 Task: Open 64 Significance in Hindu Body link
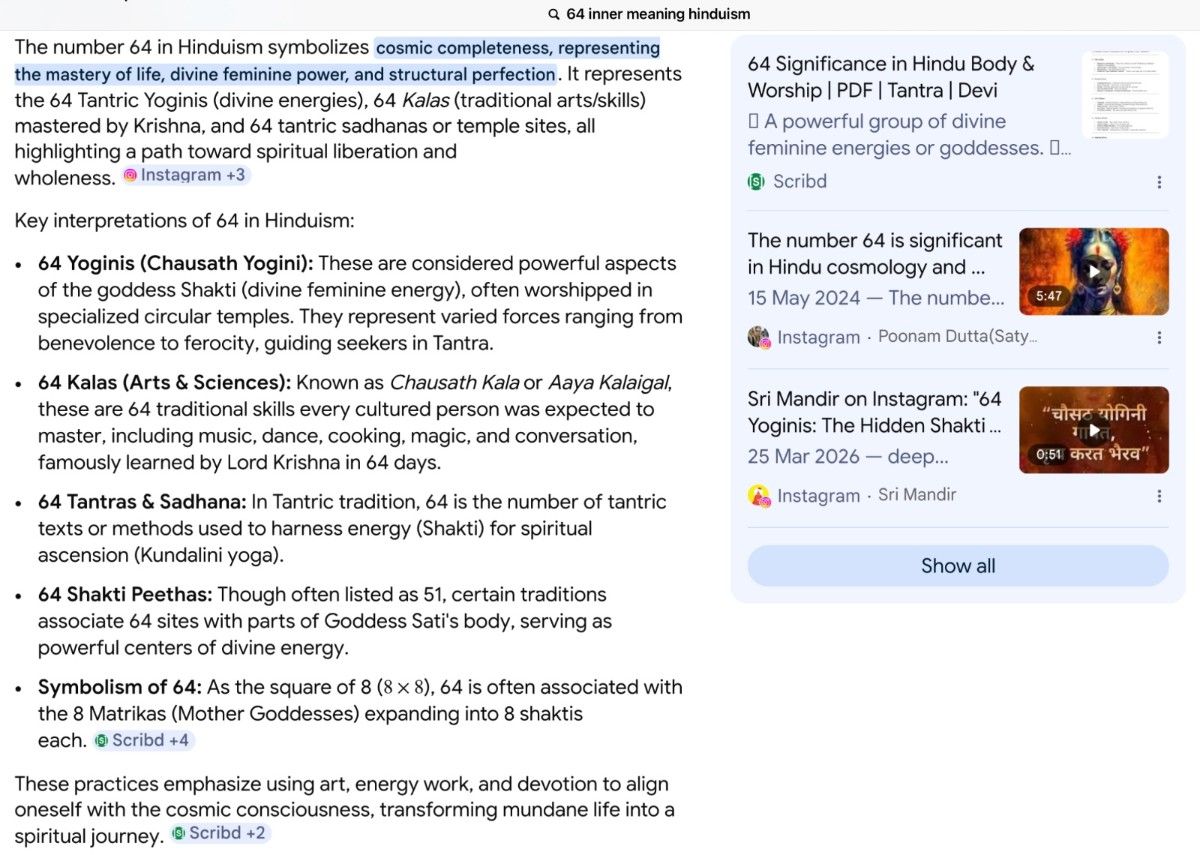pos(891,77)
